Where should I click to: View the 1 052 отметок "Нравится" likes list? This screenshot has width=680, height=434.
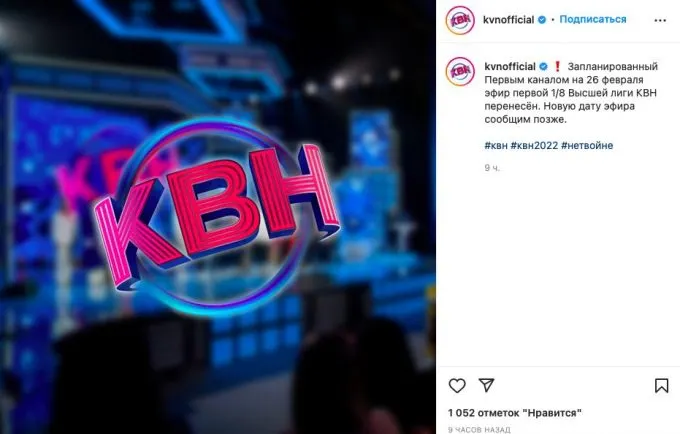[x=515, y=413]
